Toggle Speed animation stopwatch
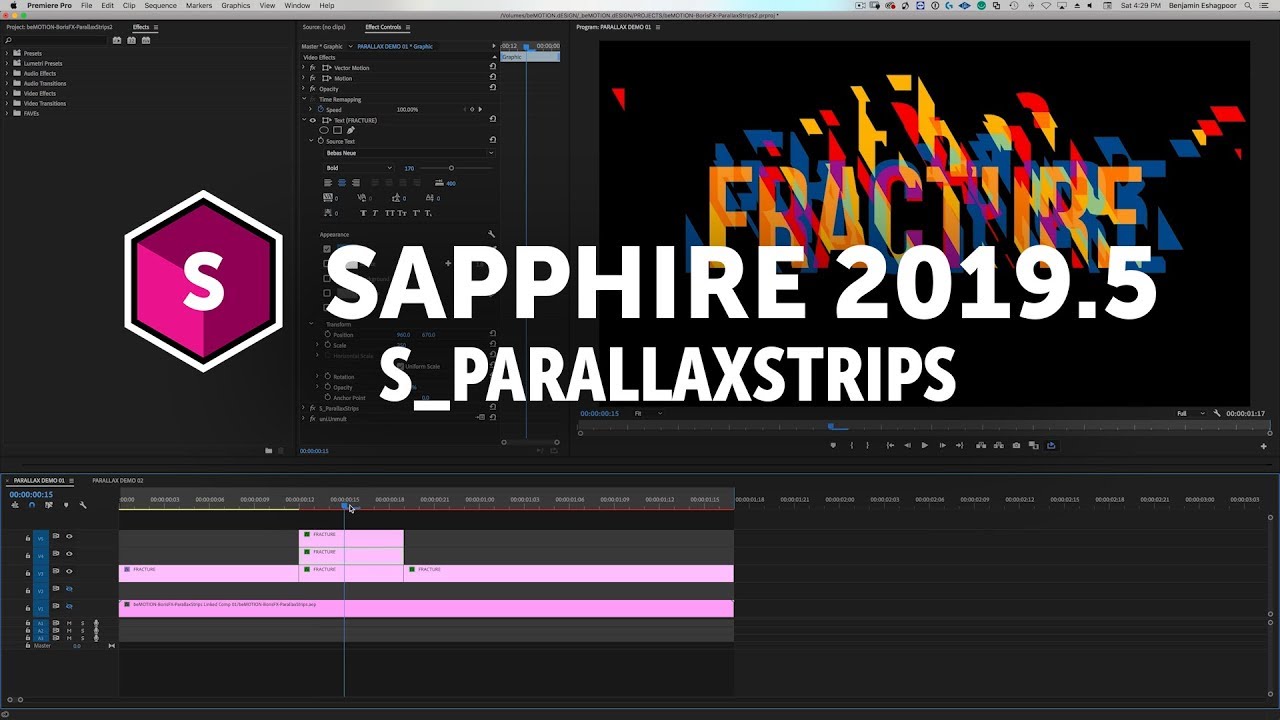 [x=319, y=109]
